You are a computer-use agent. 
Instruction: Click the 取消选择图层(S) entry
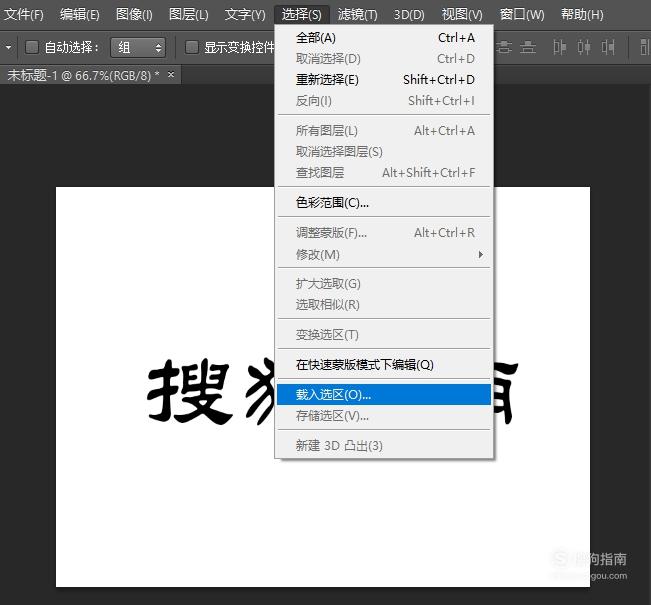pyautogui.click(x=384, y=152)
